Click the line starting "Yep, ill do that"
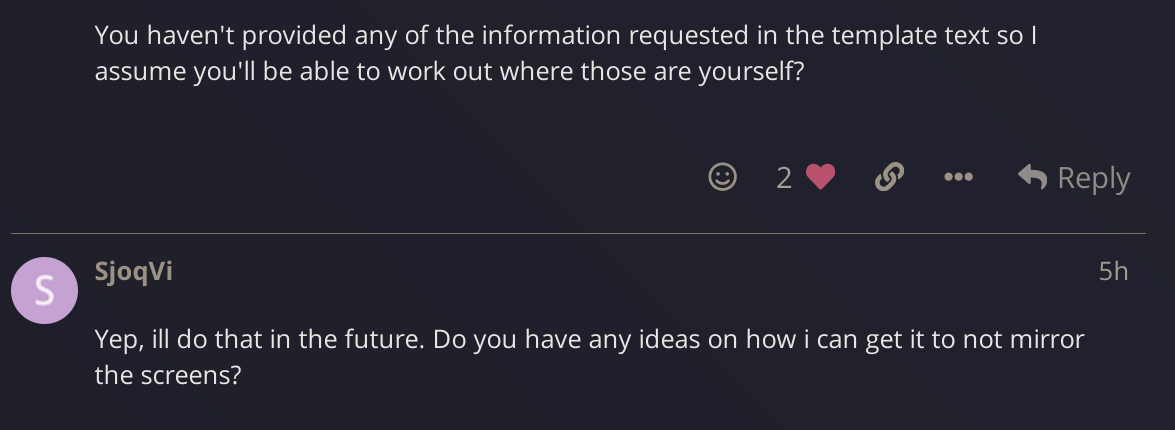This screenshot has height=430, width=1175. pos(589,339)
